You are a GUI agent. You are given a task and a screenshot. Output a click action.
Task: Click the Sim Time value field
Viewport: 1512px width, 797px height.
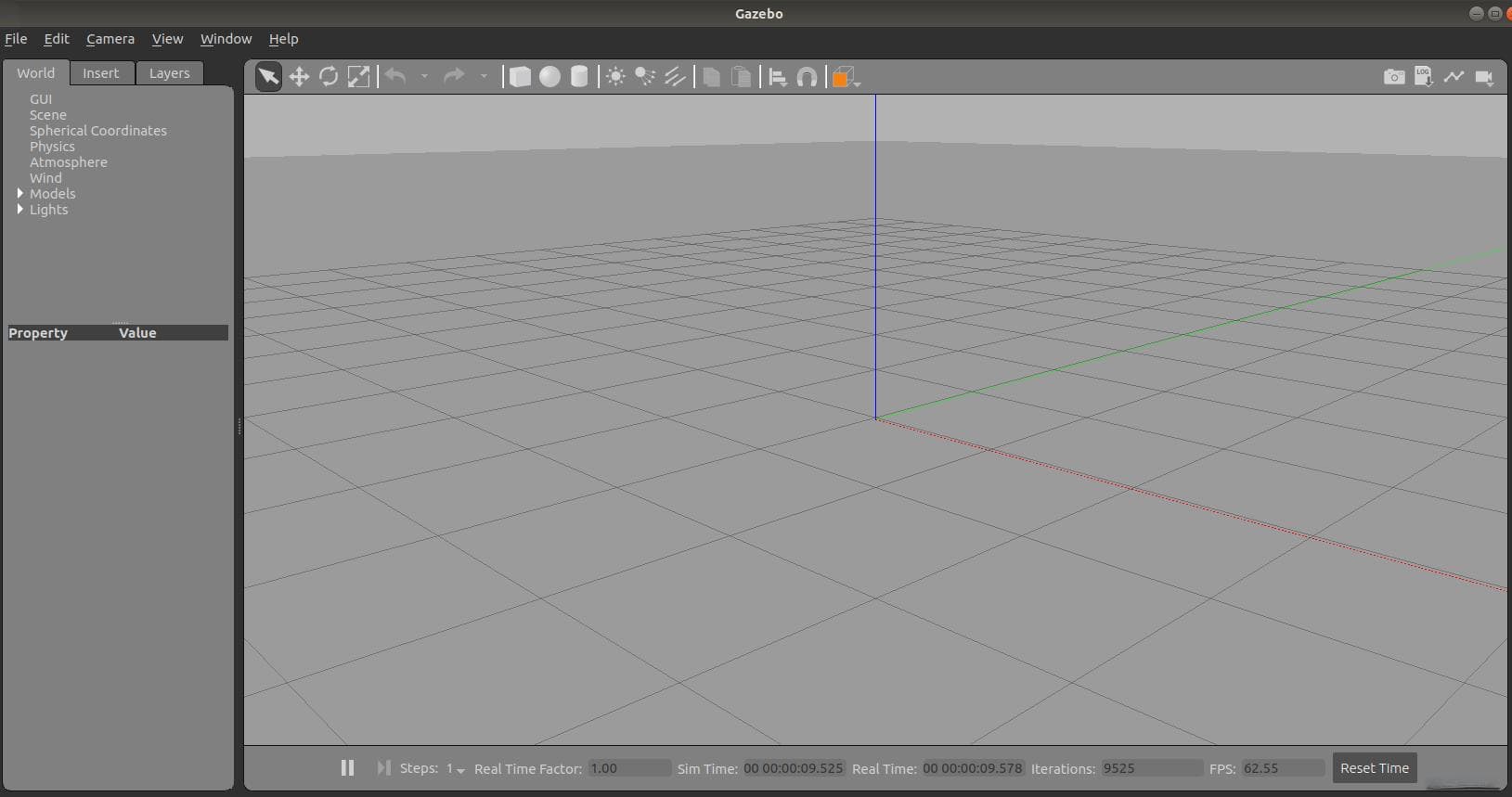tap(794, 768)
